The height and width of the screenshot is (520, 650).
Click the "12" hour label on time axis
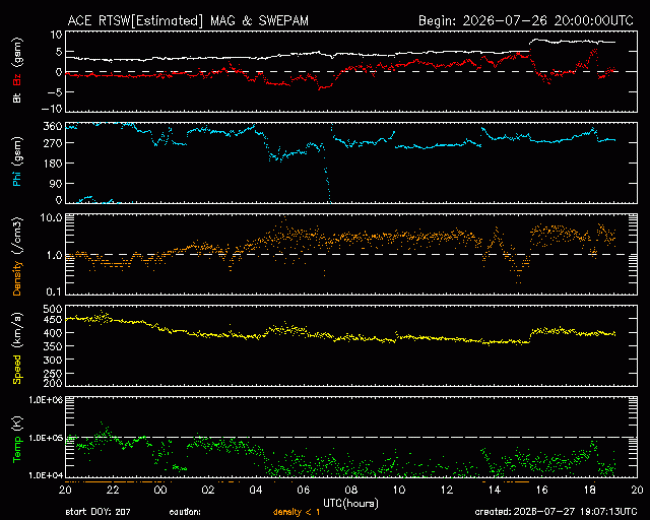[x=446, y=490]
